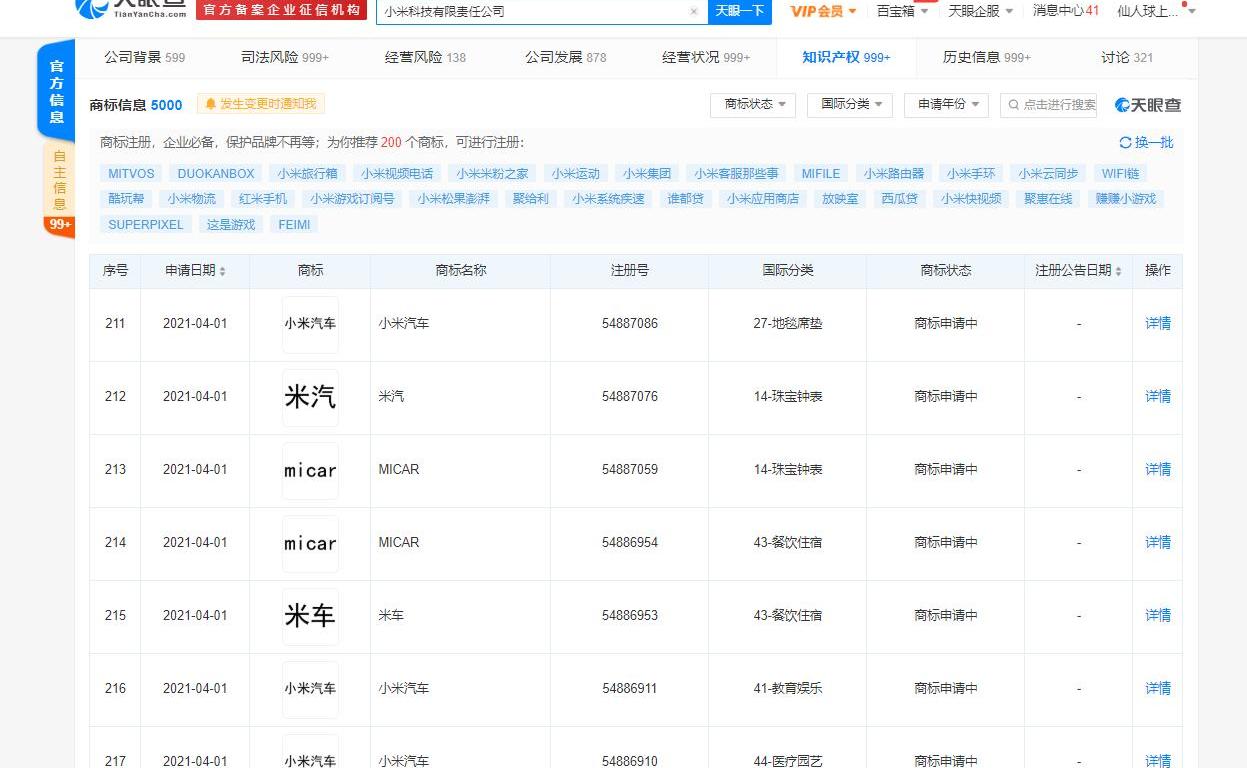Click the bell notification icon for changes

211,104
